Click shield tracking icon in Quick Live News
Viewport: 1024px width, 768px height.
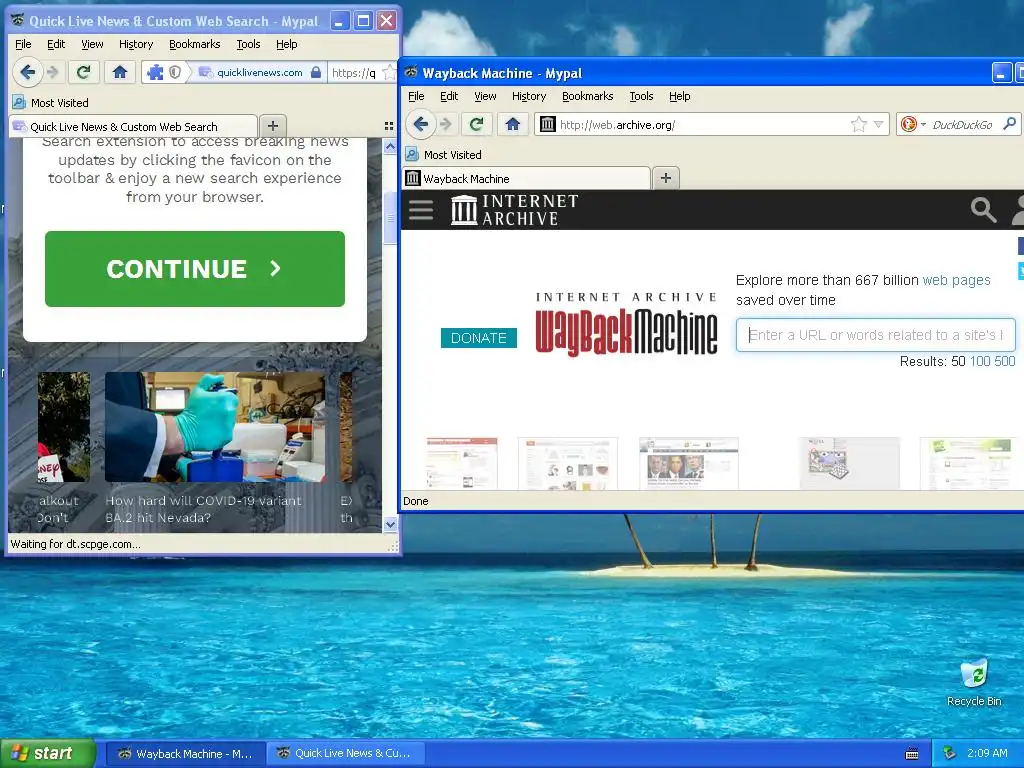[x=175, y=72]
